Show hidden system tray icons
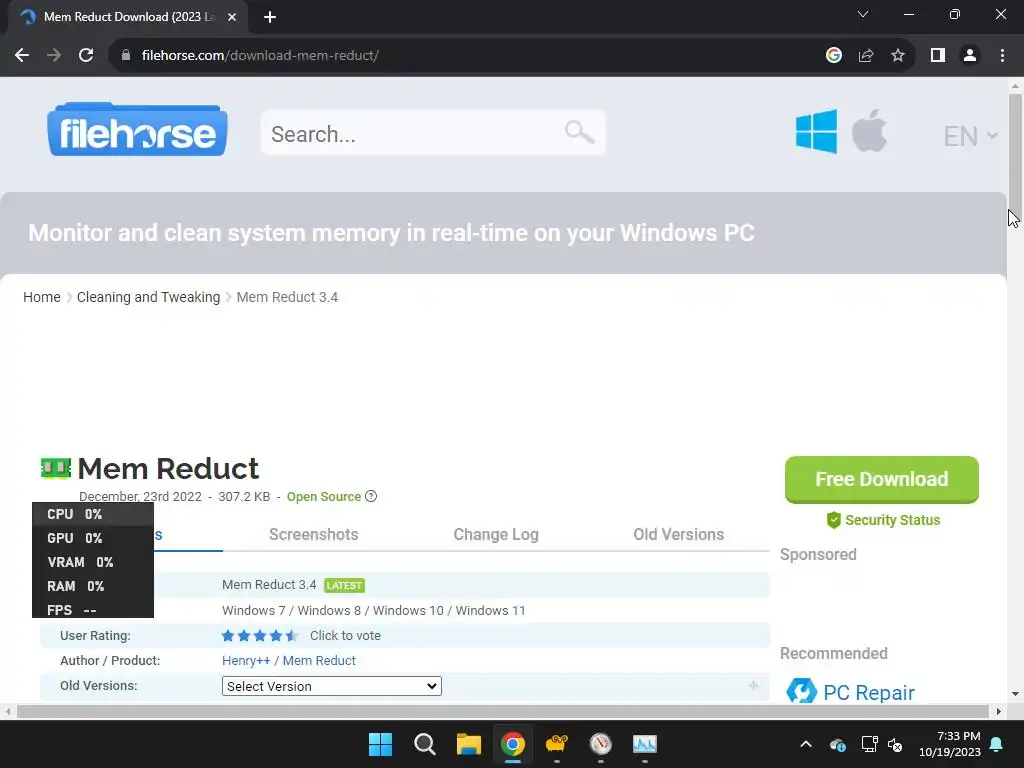 pyautogui.click(x=806, y=744)
